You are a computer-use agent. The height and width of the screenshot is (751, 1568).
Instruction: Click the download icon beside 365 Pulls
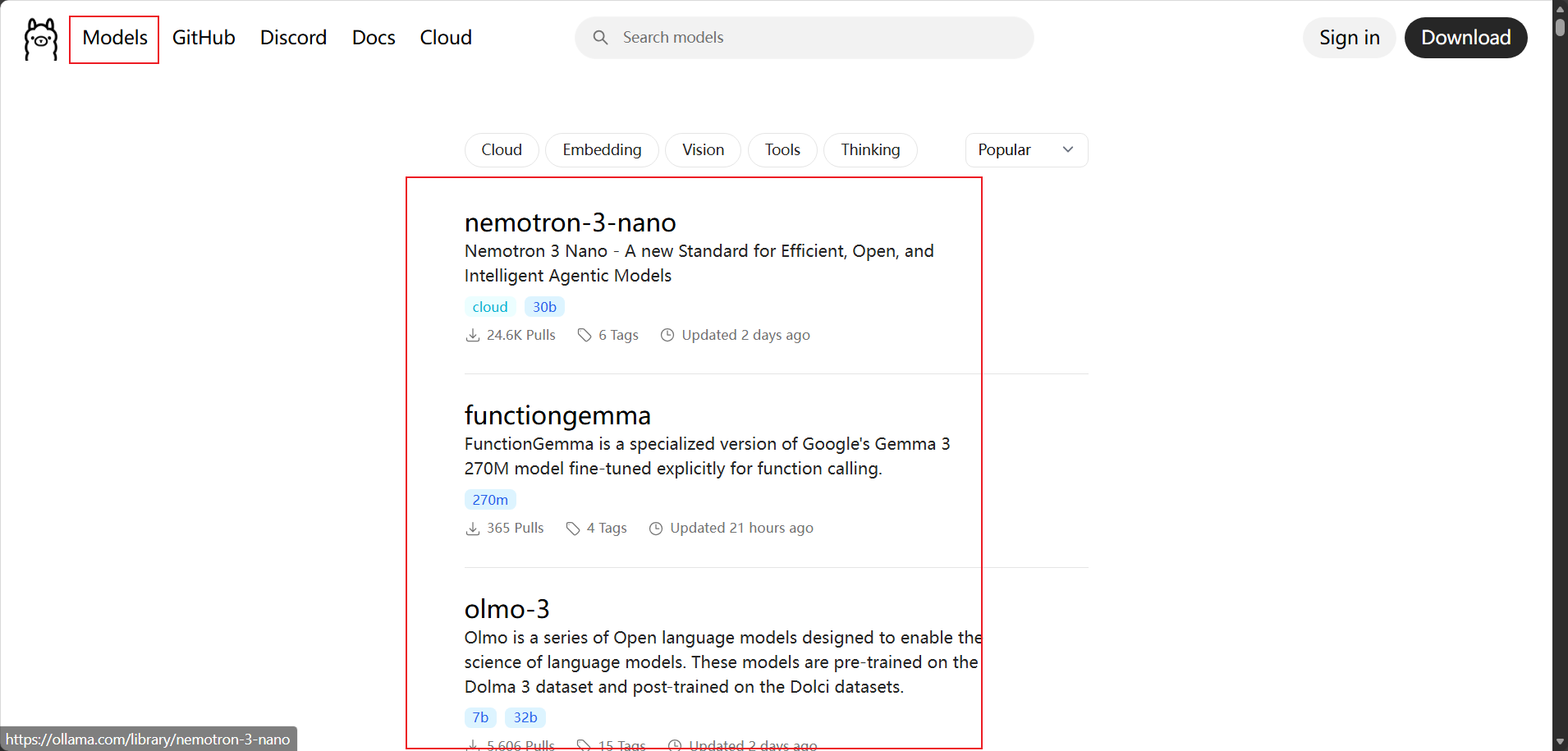pyautogui.click(x=473, y=529)
